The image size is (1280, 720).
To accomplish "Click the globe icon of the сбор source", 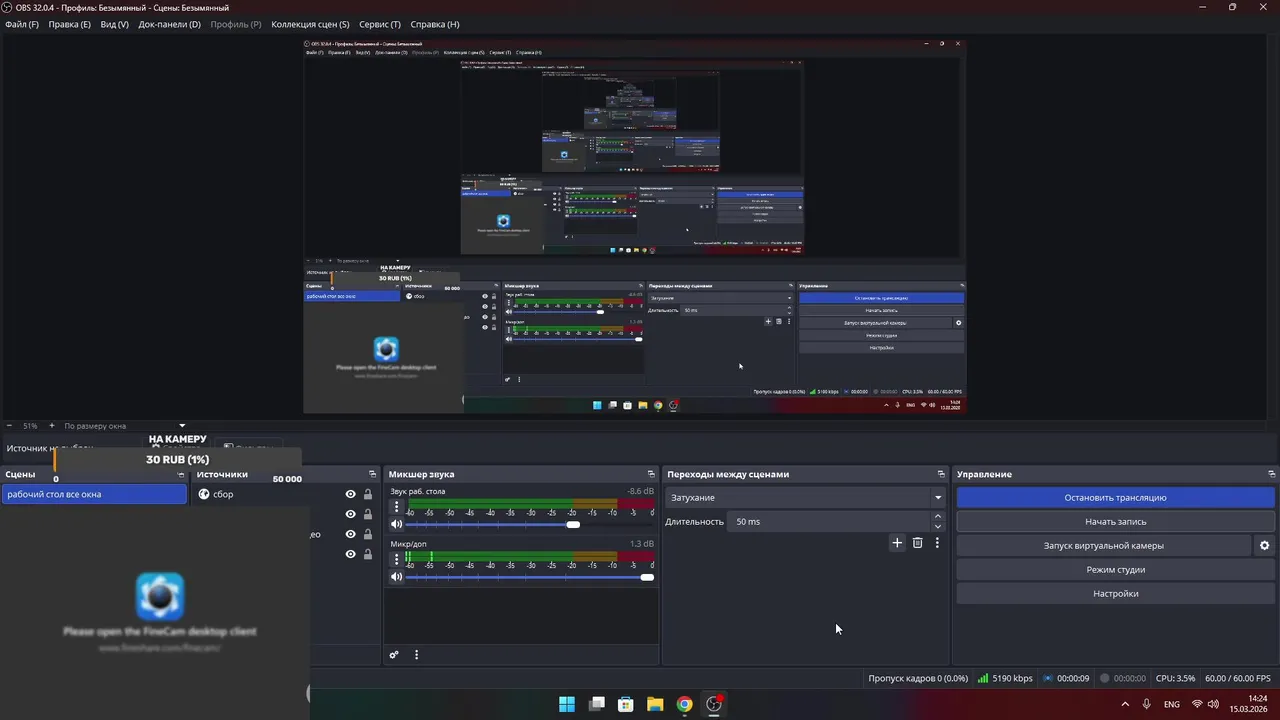I will point(204,494).
